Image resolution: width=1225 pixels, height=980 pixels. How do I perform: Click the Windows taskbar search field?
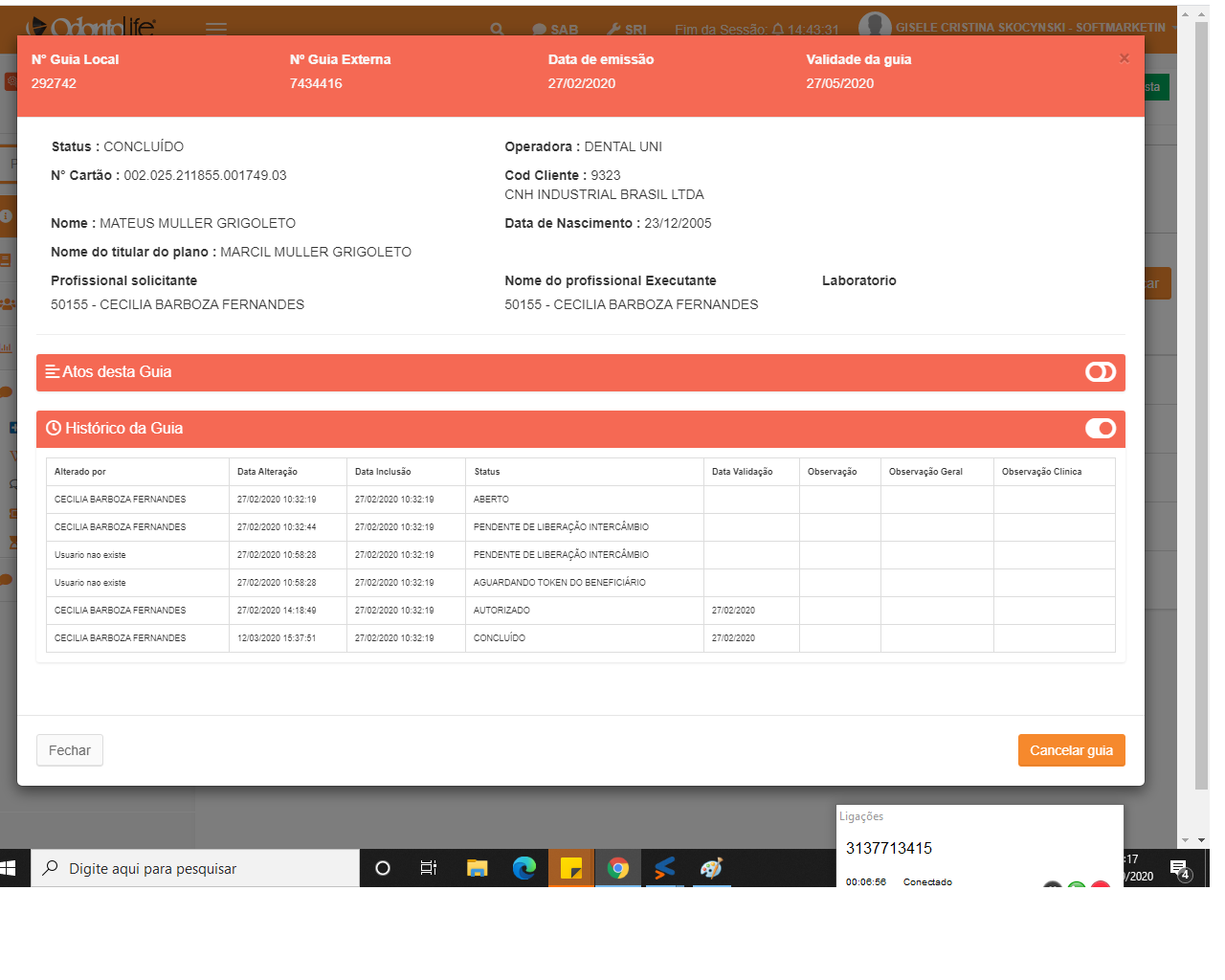195,868
